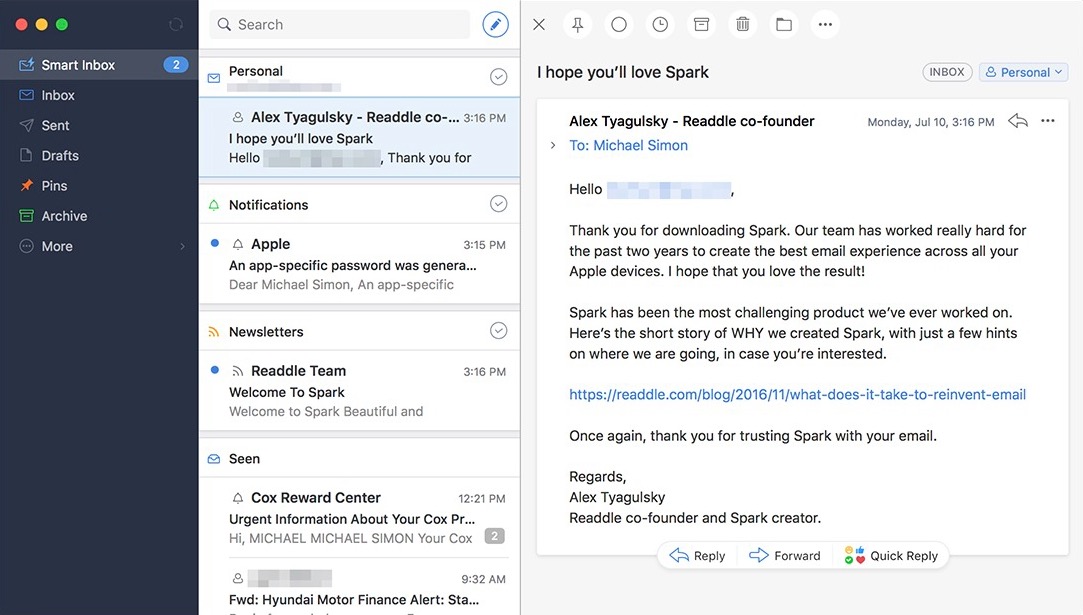Click the open-envelope icon of the Seen section

(x=214, y=459)
